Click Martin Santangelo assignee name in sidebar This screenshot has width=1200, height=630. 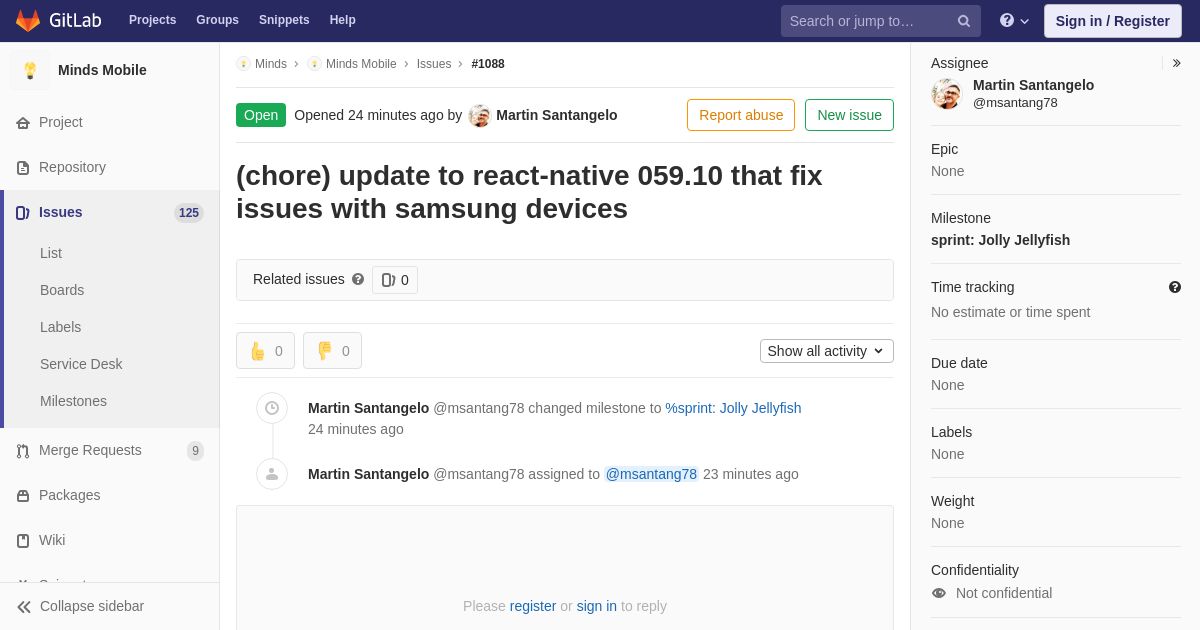[1033, 85]
